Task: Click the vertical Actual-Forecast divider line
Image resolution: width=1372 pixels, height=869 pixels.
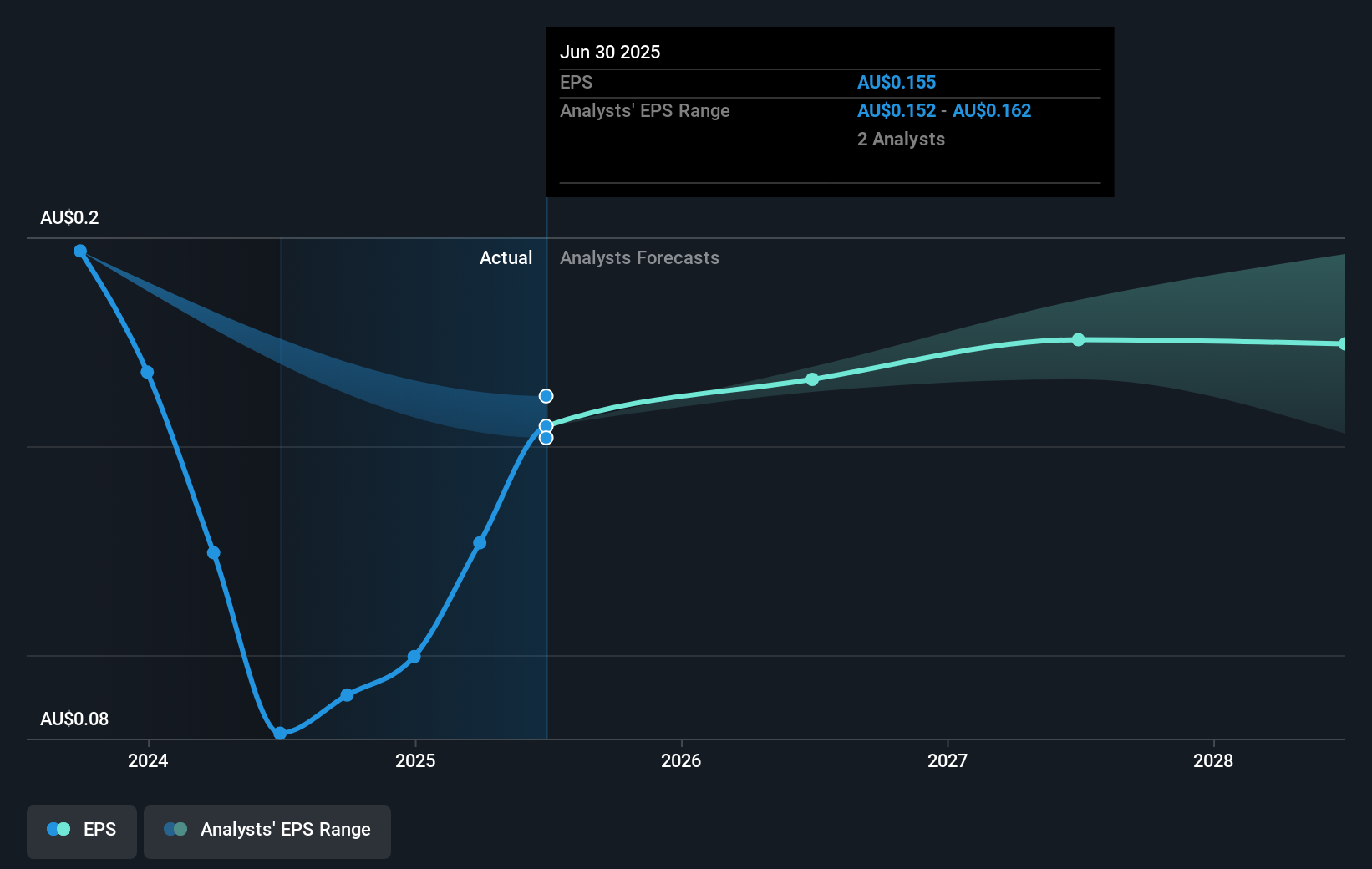Action: (547, 501)
